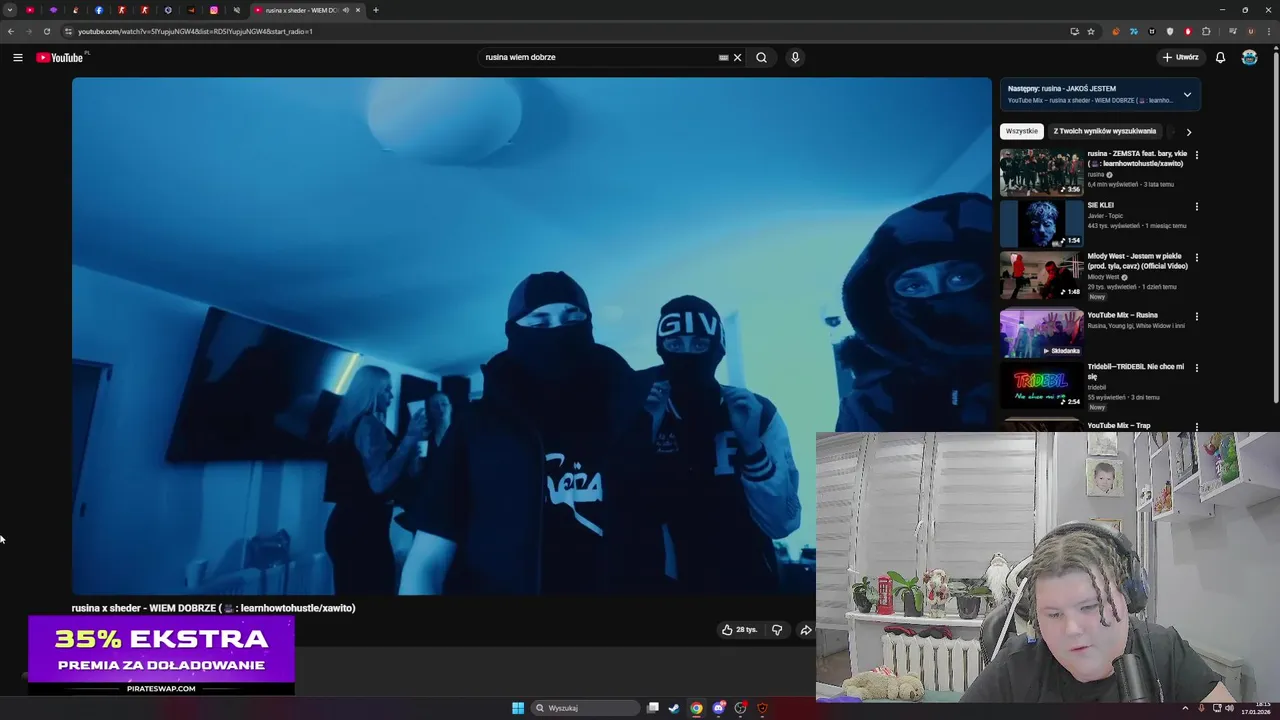Open volume control in system tray
The height and width of the screenshot is (720, 1280).
1229,708
